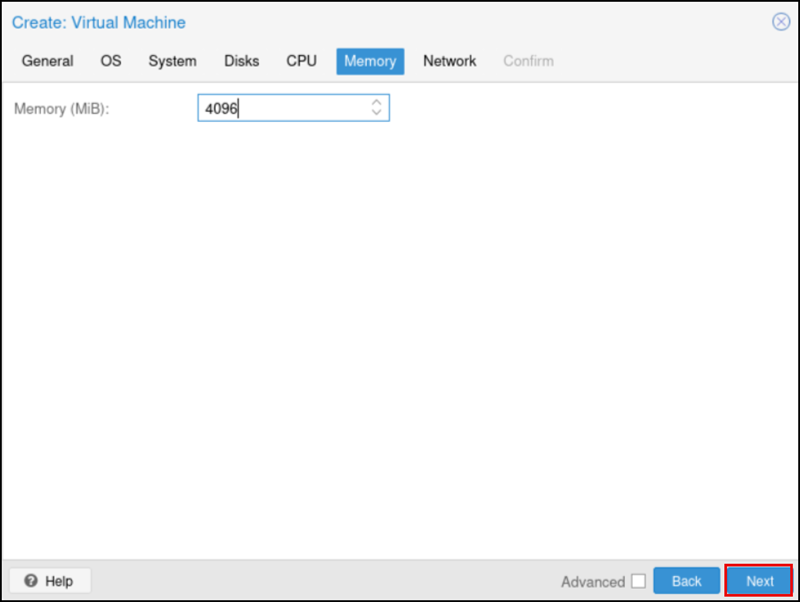The height and width of the screenshot is (602, 800).
Task: Open Help for the wizard
Action: click(x=50, y=581)
